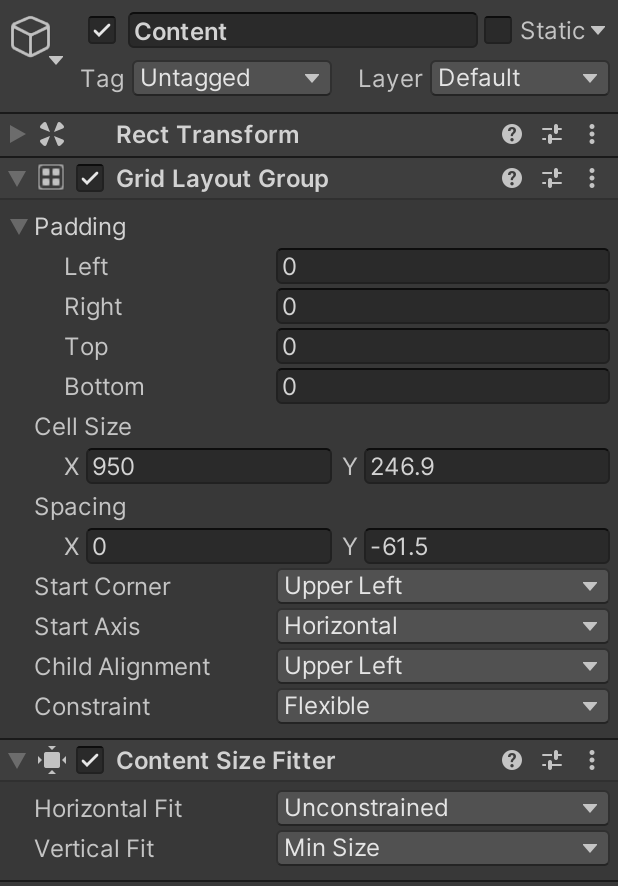The height and width of the screenshot is (886, 618).
Task: Click the Cell Size X input field
Action: [x=209, y=467]
